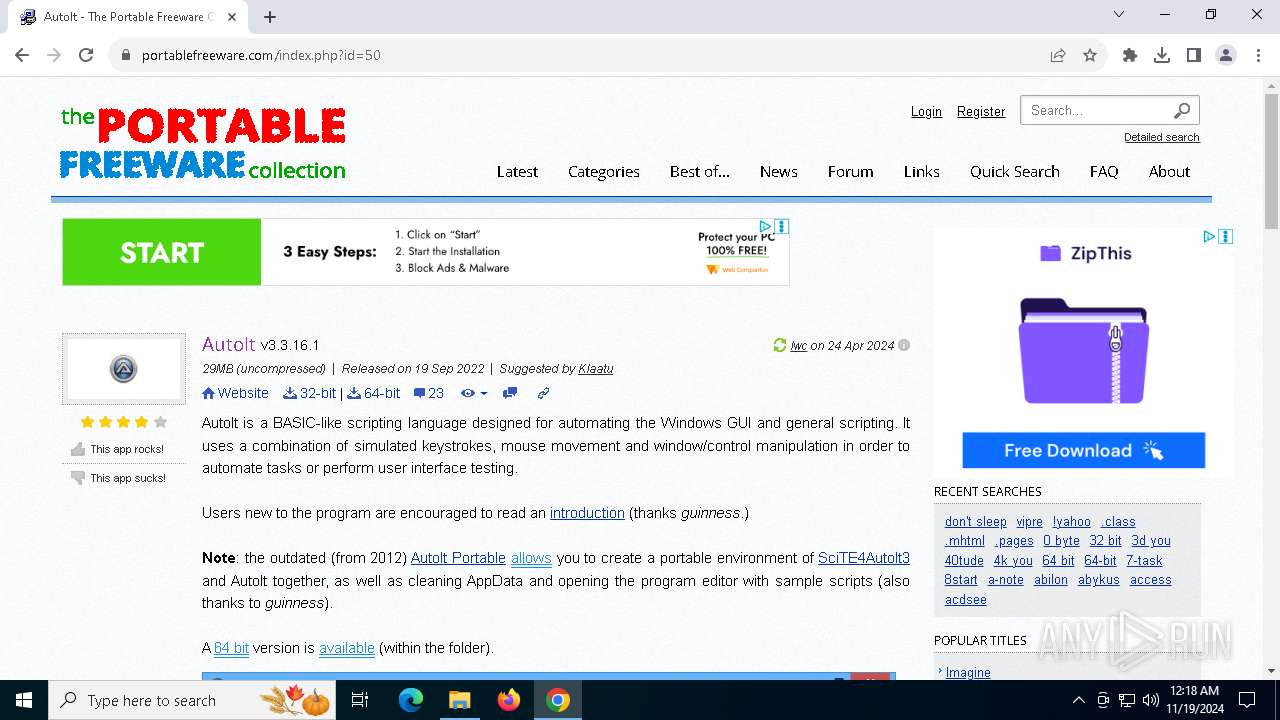Click the Free Download ad button
1280x720 pixels.
coord(1083,450)
